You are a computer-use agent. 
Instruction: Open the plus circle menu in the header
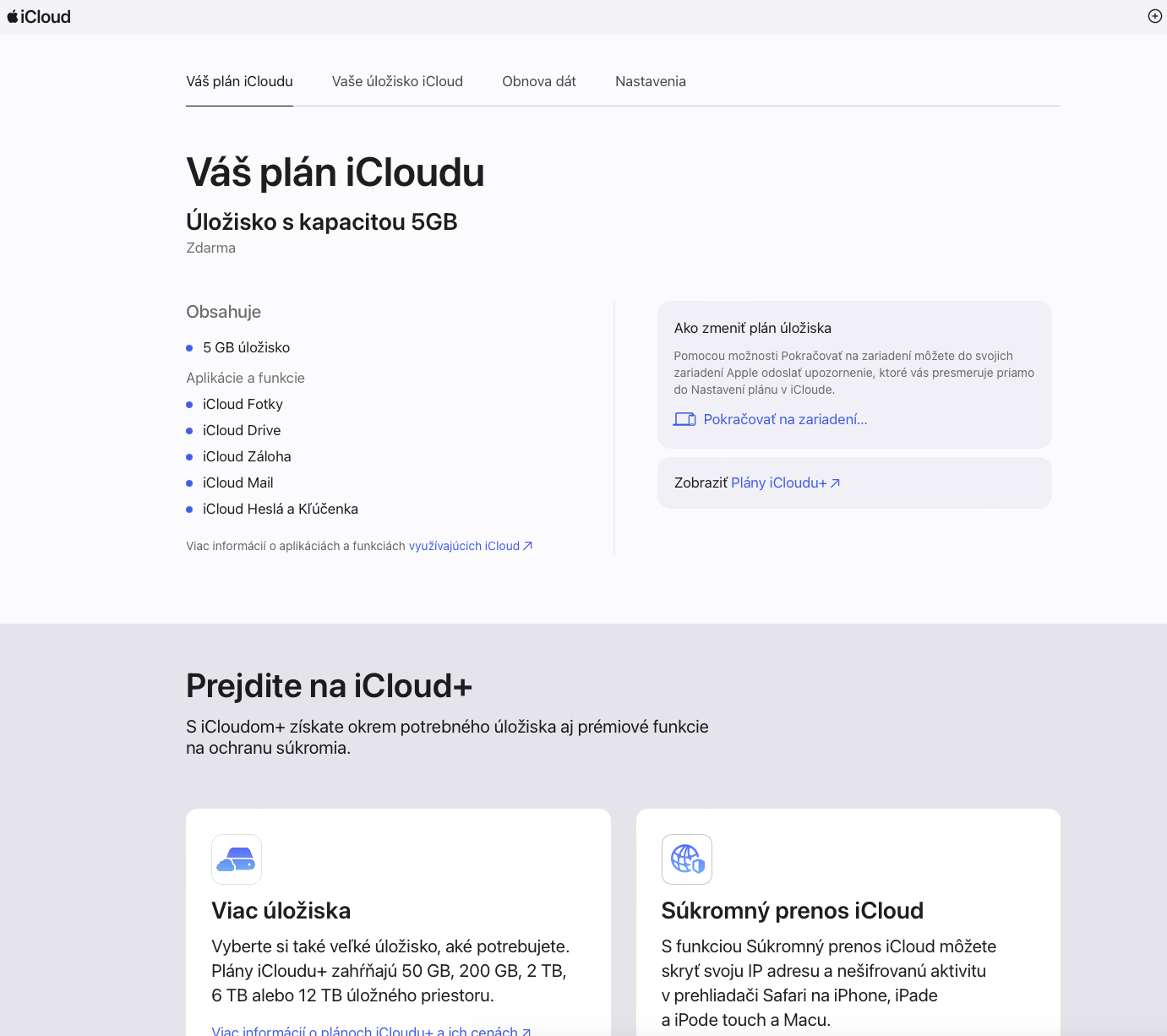point(1155,16)
